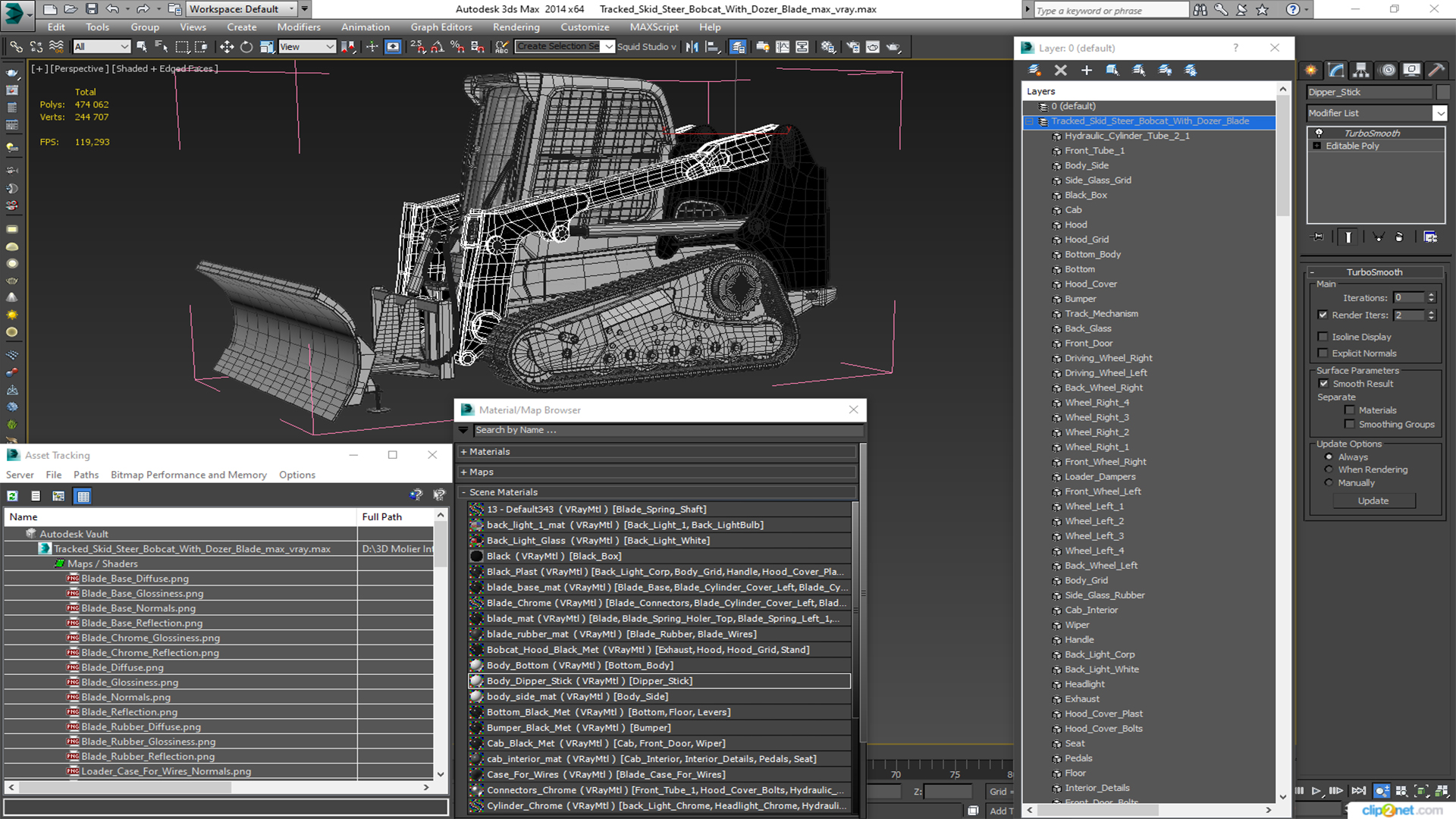Image resolution: width=1456 pixels, height=819 pixels.
Task: Click the Body_Dipper_Stick material sample swatch
Action: pos(476,681)
